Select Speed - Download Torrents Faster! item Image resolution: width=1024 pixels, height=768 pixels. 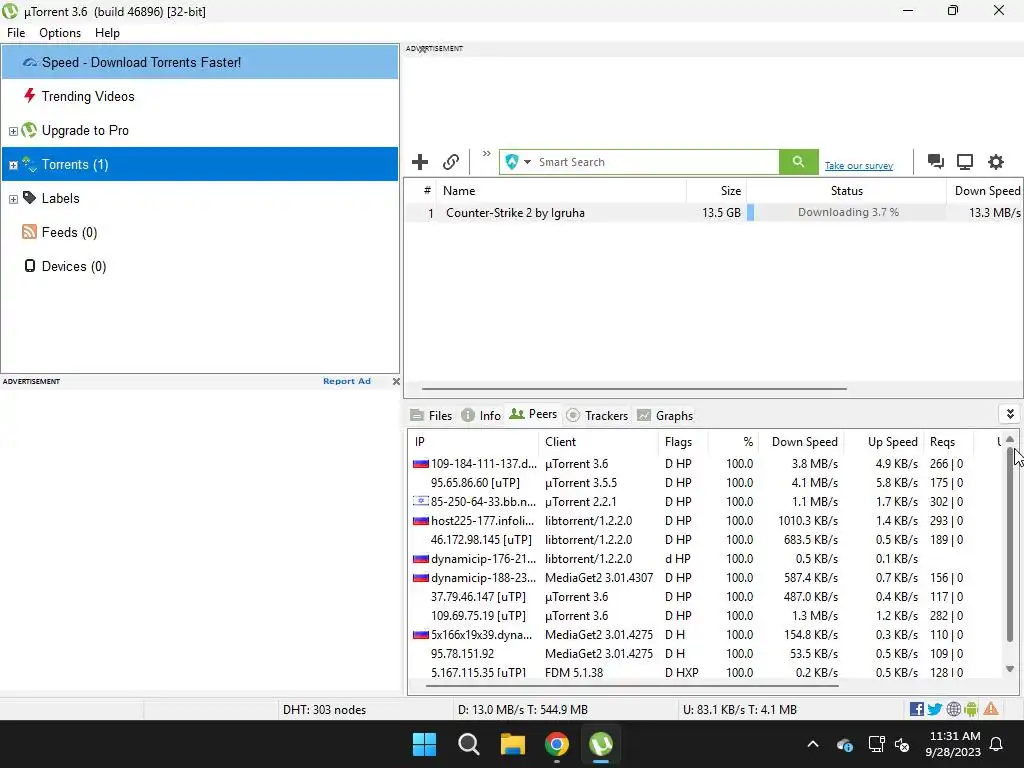coord(200,62)
